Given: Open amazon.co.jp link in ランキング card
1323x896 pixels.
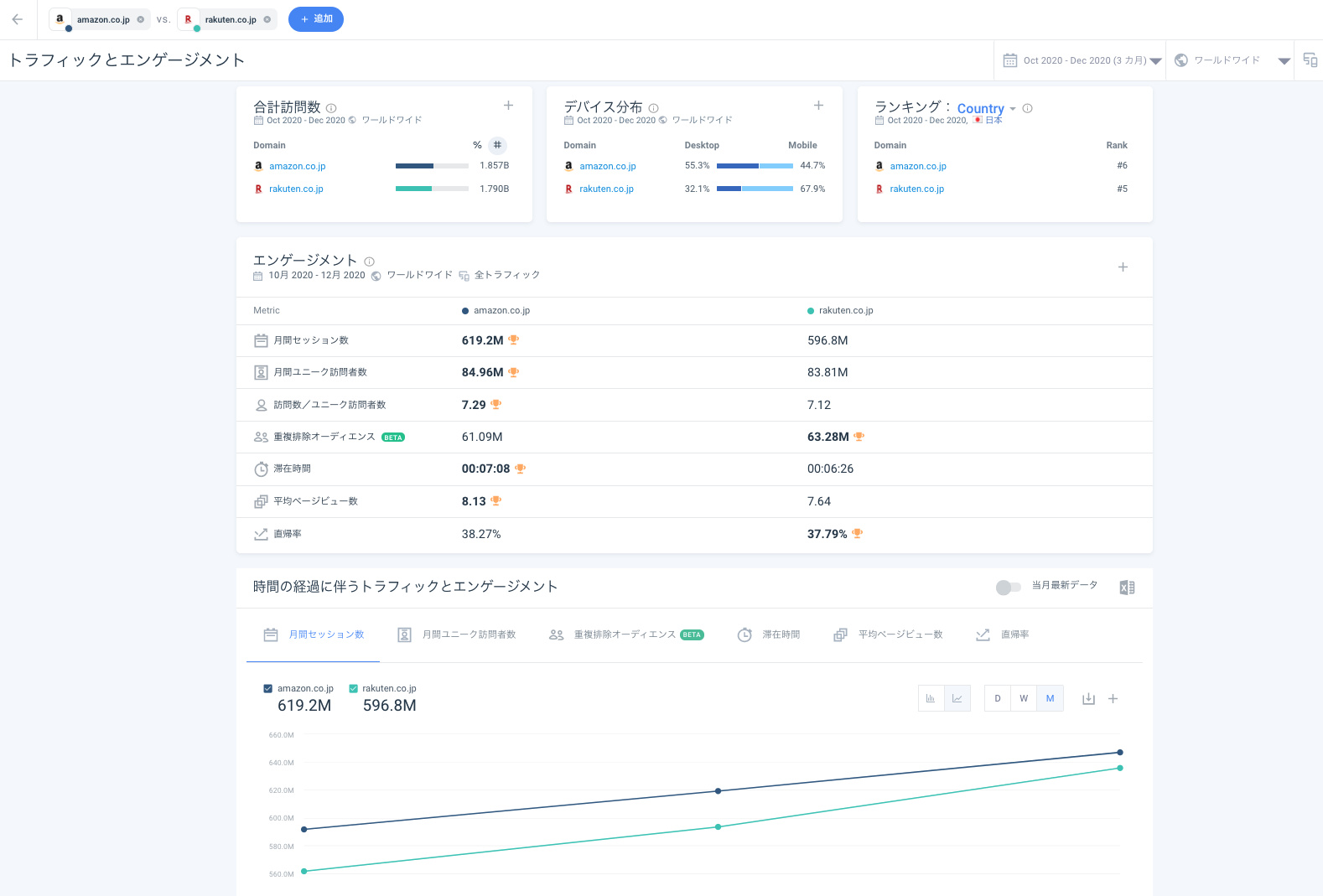Looking at the screenshot, I should pos(918,166).
